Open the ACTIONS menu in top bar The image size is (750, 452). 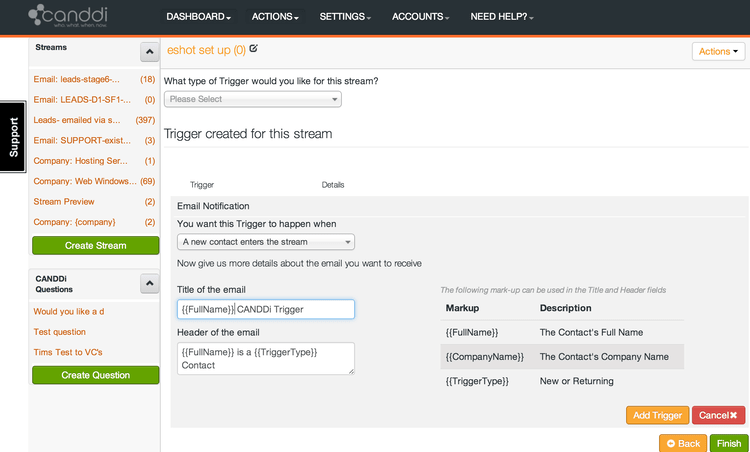click(x=275, y=17)
